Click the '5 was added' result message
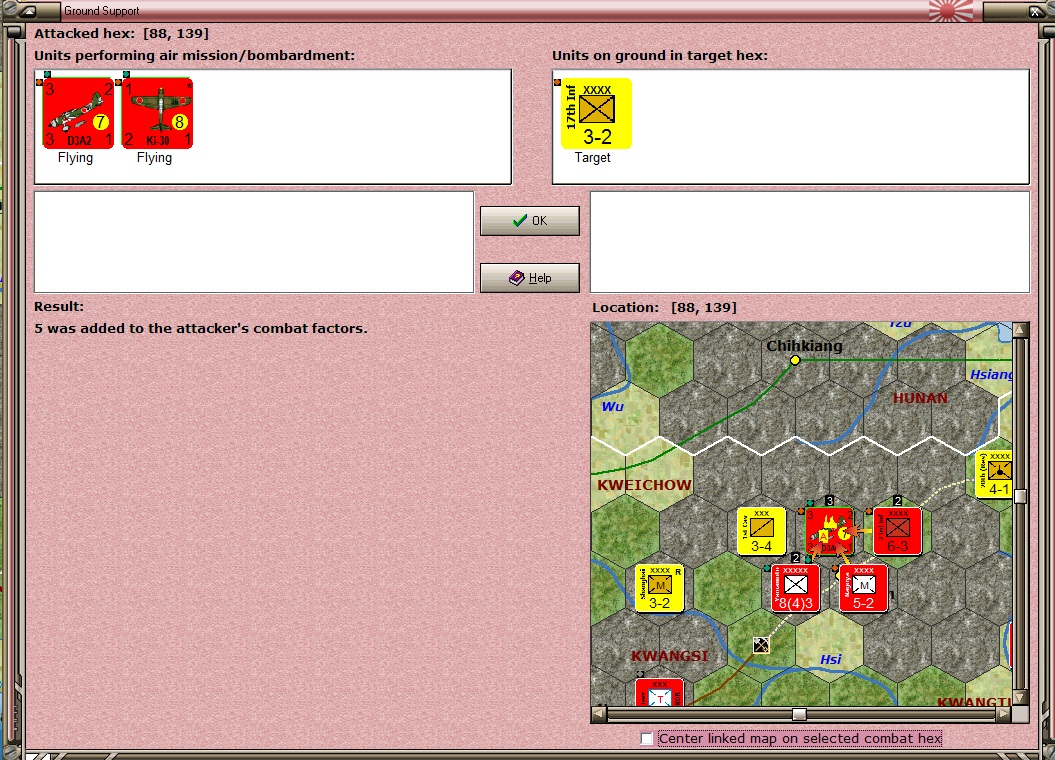The width and height of the screenshot is (1055, 760). click(x=201, y=328)
